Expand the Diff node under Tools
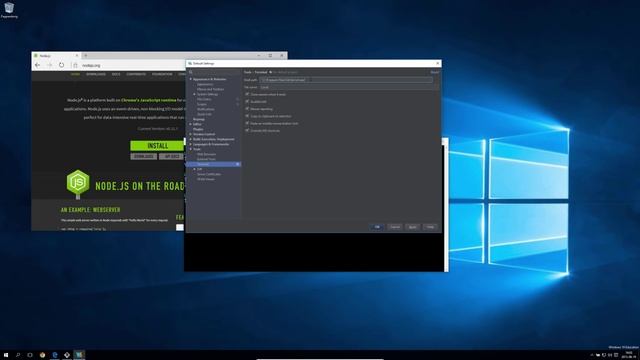Screen dimensions: 640x360 point(195,169)
